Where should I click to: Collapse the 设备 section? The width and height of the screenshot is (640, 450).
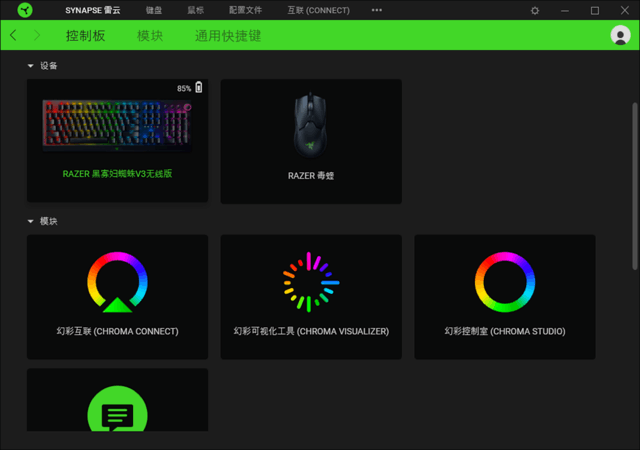click(x=30, y=66)
